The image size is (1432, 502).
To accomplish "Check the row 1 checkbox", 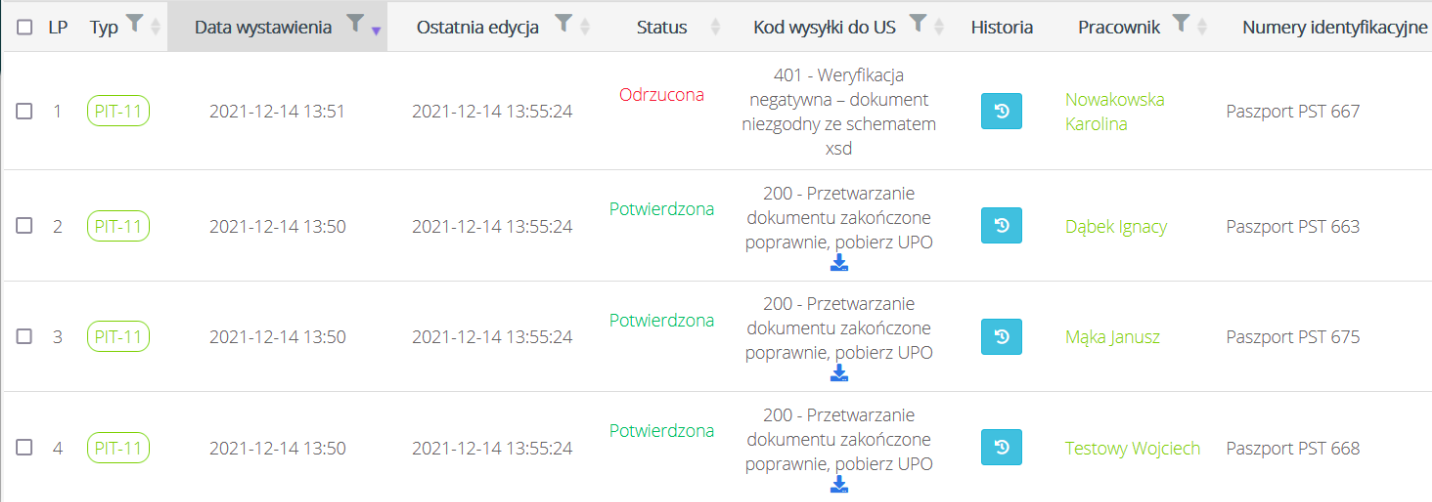I will point(25,111).
